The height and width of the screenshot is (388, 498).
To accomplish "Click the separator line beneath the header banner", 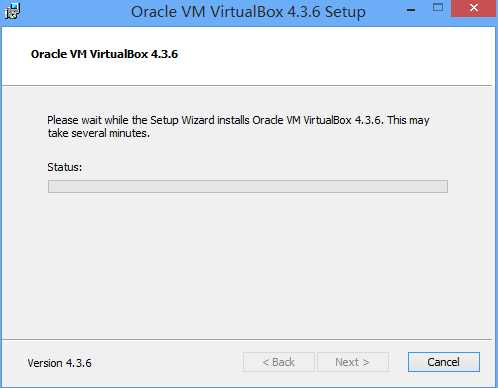I will click(x=248, y=86).
